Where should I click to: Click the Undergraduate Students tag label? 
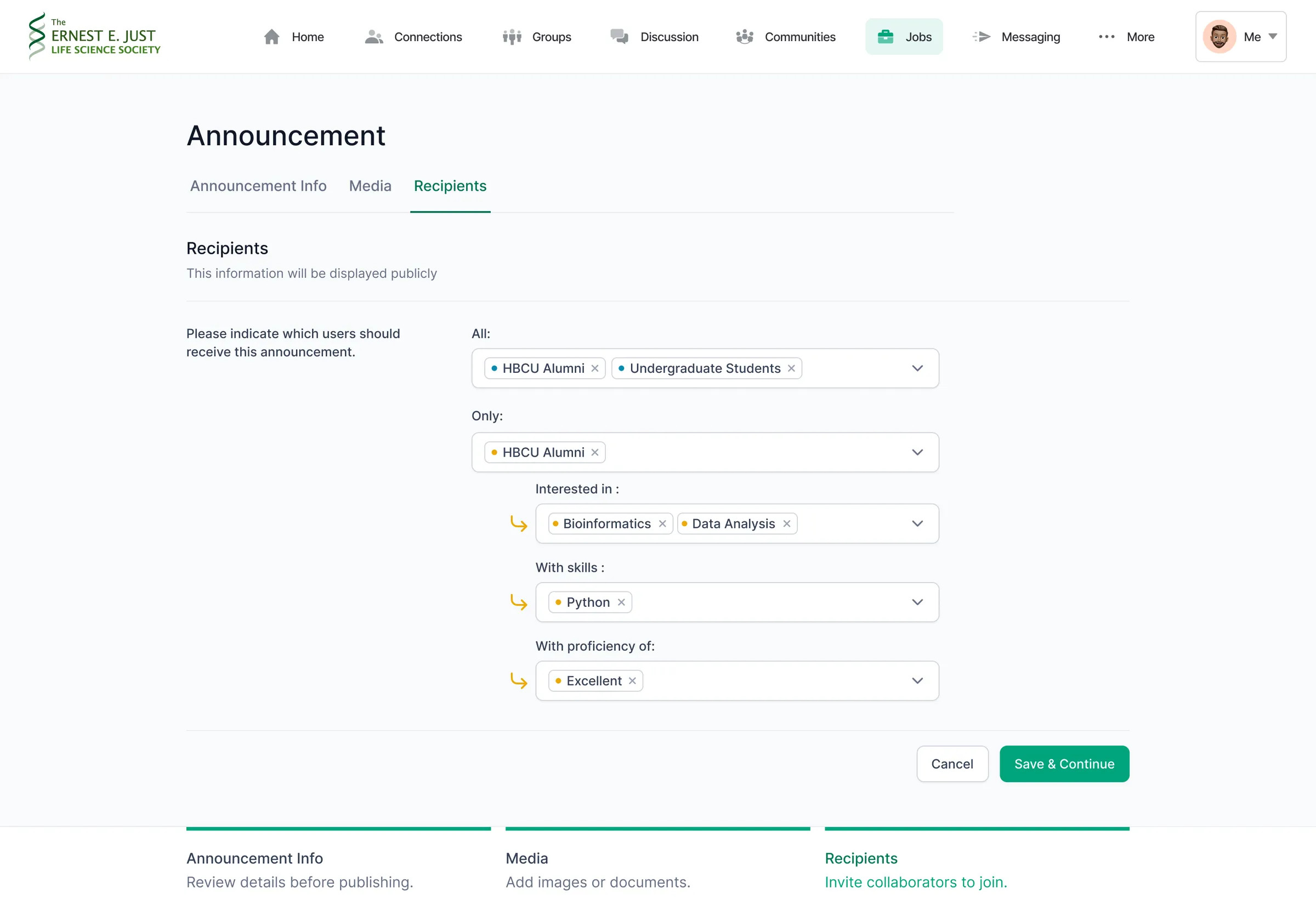pyautogui.click(x=705, y=368)
